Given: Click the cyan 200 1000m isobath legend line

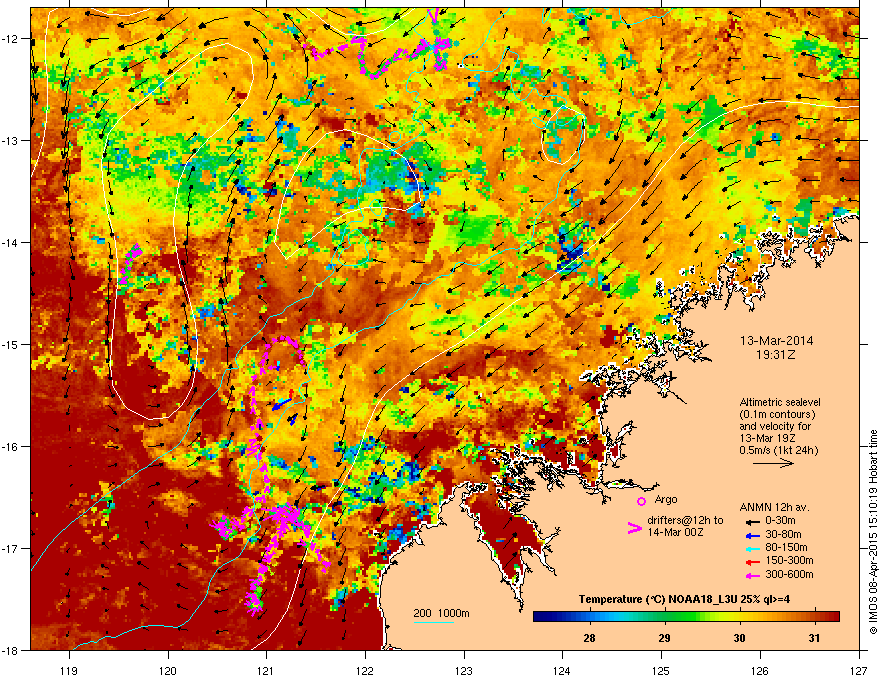Looking at the screenshot, I should [433, 622].
